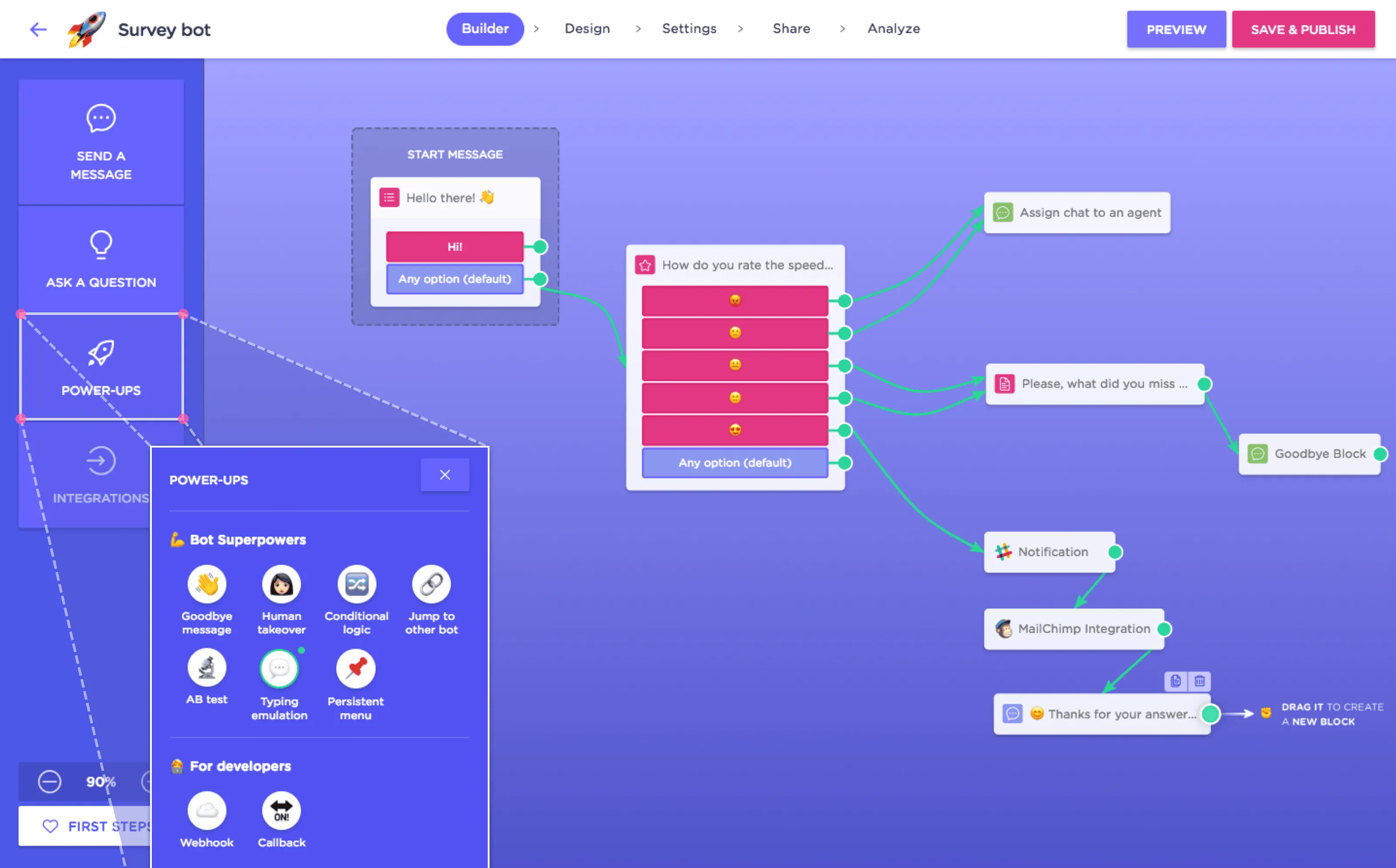
Task: Click the START MESSAGE heading
Action: (x=455, y=154)
